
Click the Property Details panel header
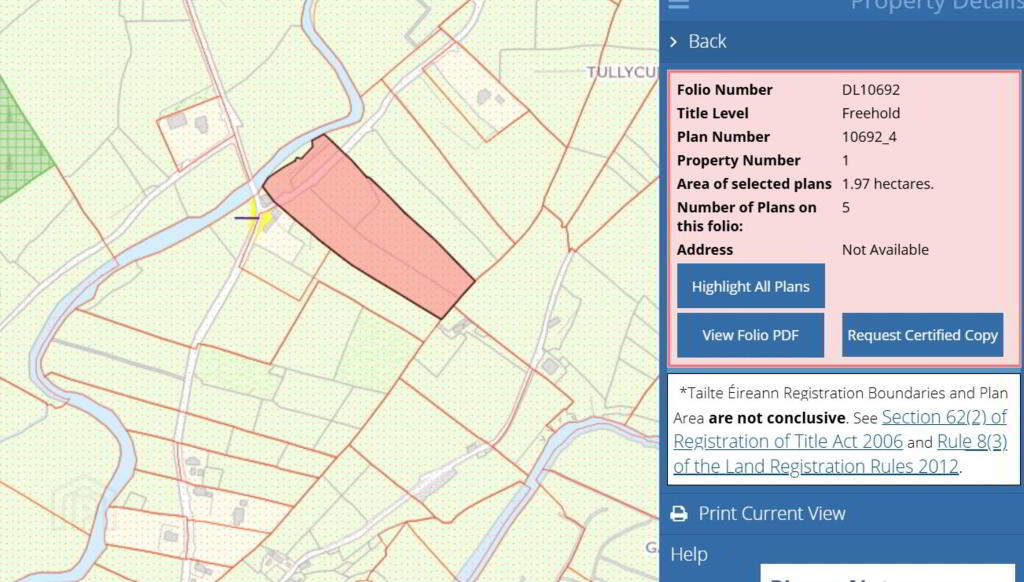[935, 6]
